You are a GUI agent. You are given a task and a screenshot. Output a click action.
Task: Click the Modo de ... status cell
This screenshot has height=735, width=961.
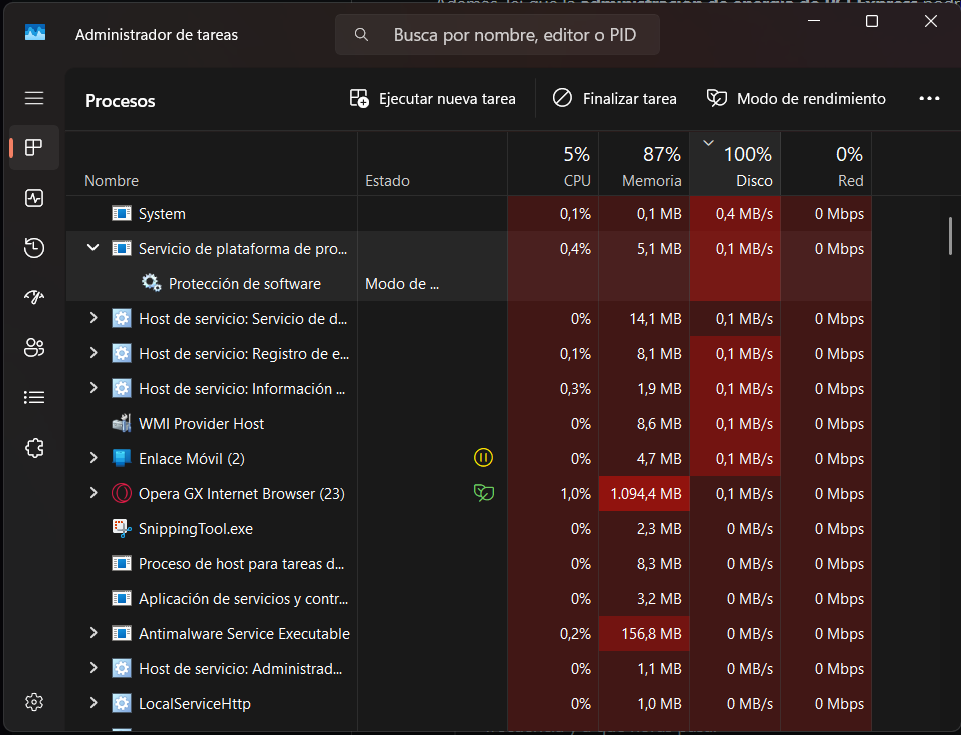(432, 284)
